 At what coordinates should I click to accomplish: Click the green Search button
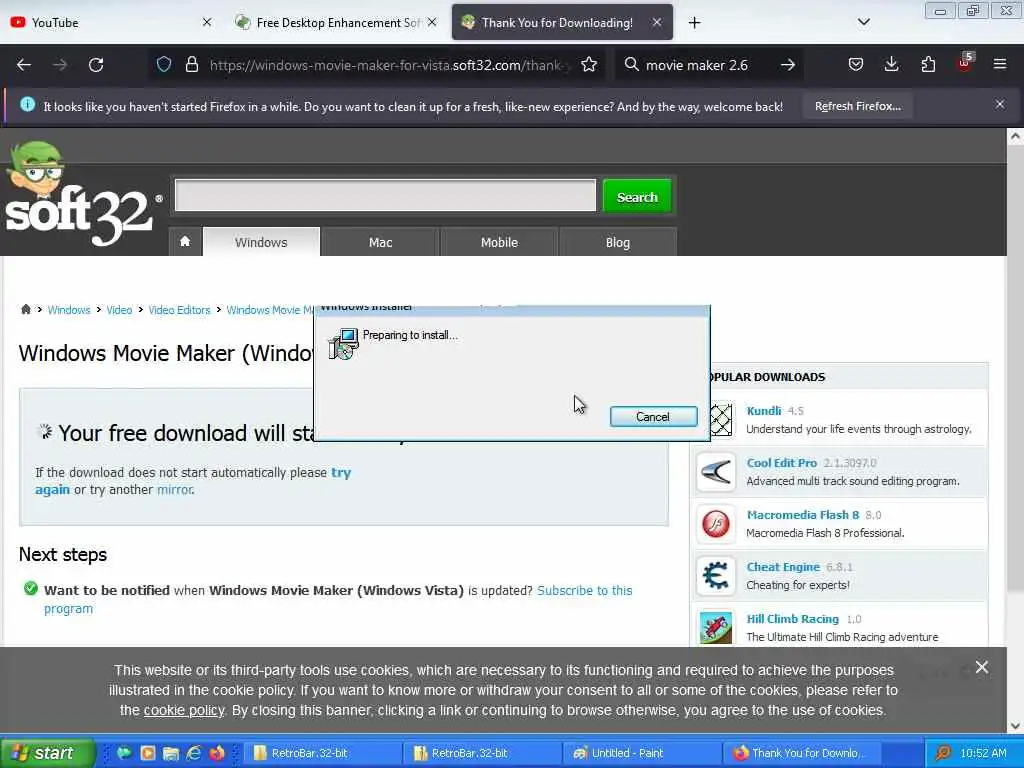point(637,196)
